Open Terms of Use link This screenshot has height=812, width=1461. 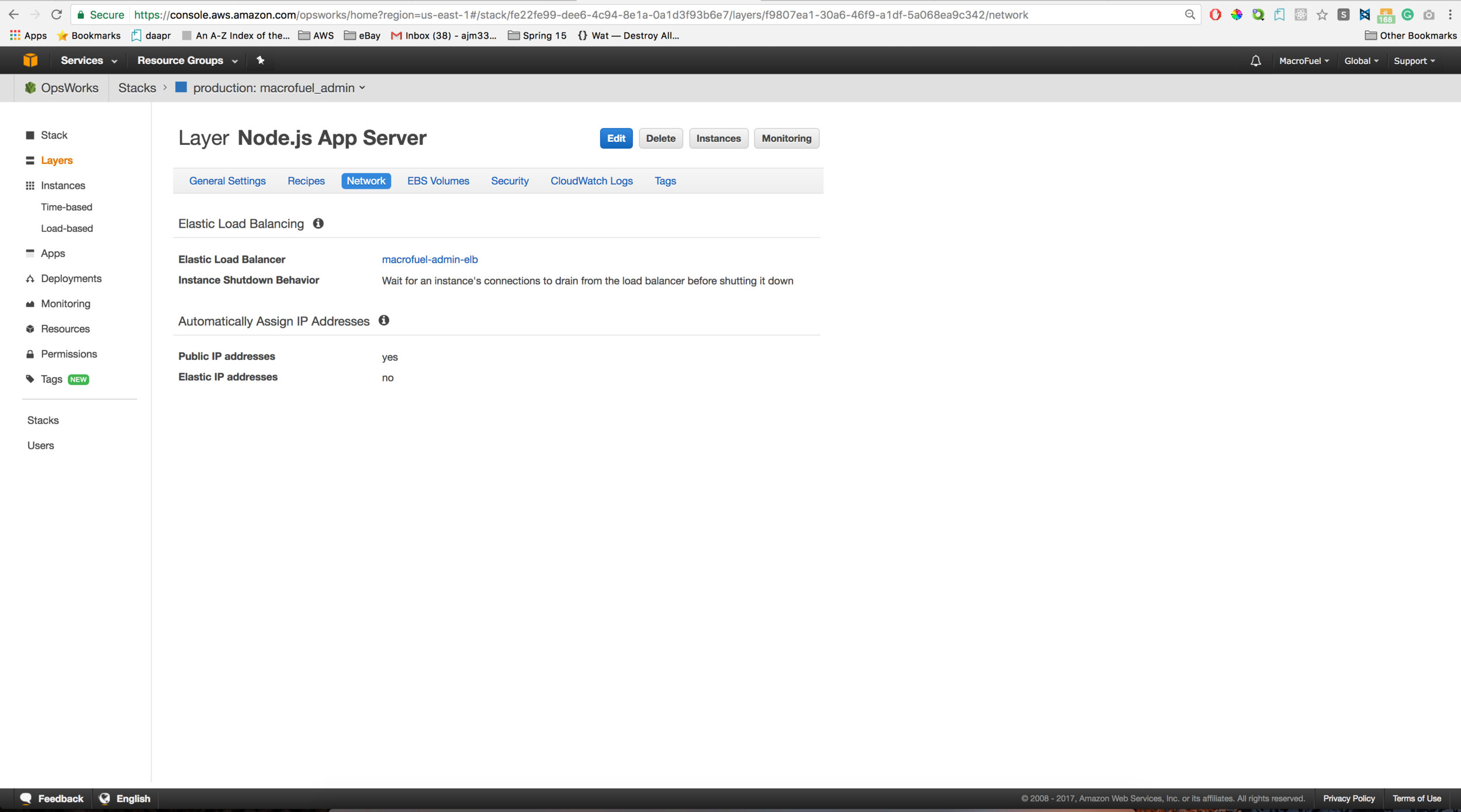click(x=1416, y=799)
